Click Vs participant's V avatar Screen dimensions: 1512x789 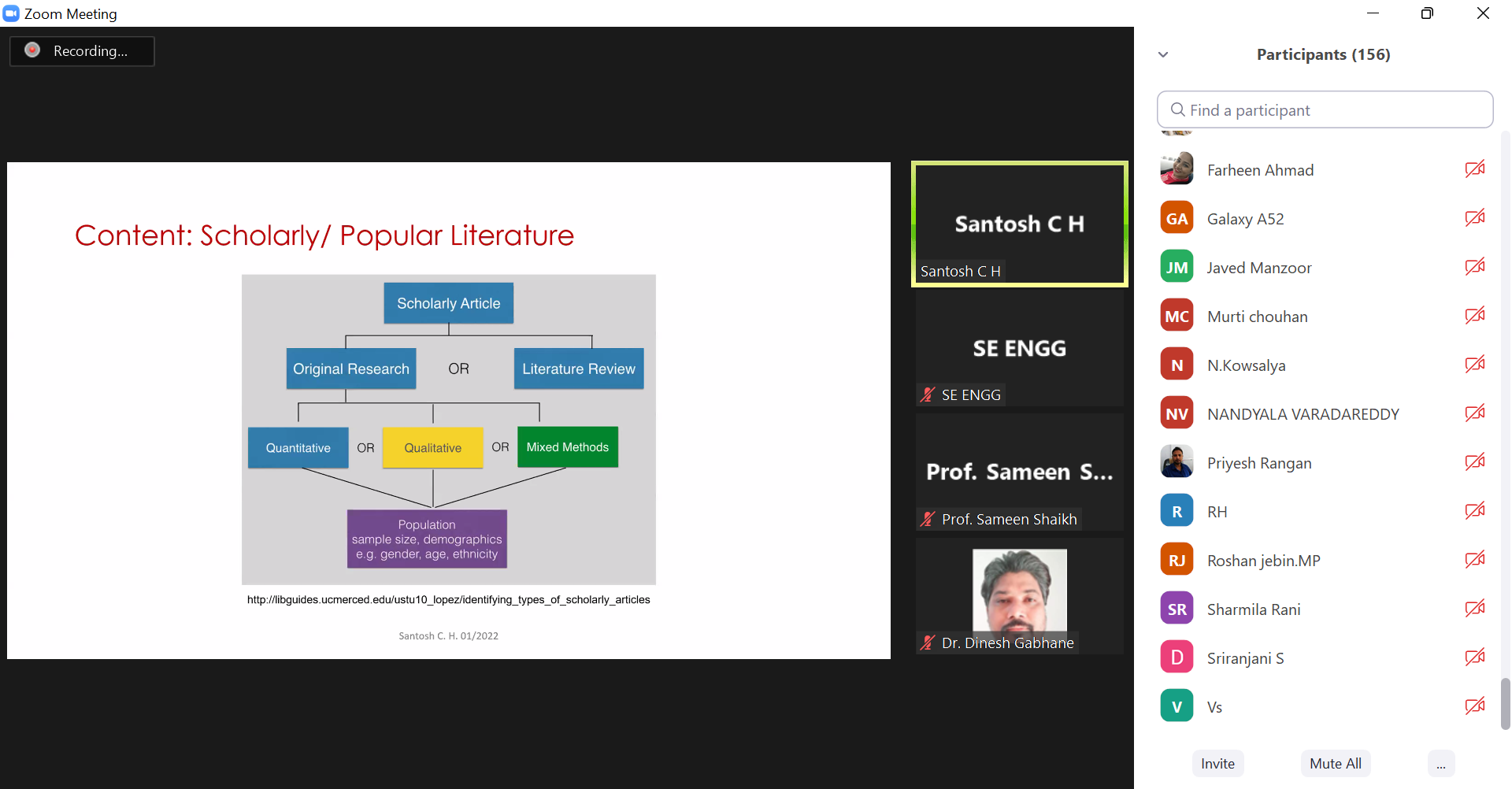1177,706
